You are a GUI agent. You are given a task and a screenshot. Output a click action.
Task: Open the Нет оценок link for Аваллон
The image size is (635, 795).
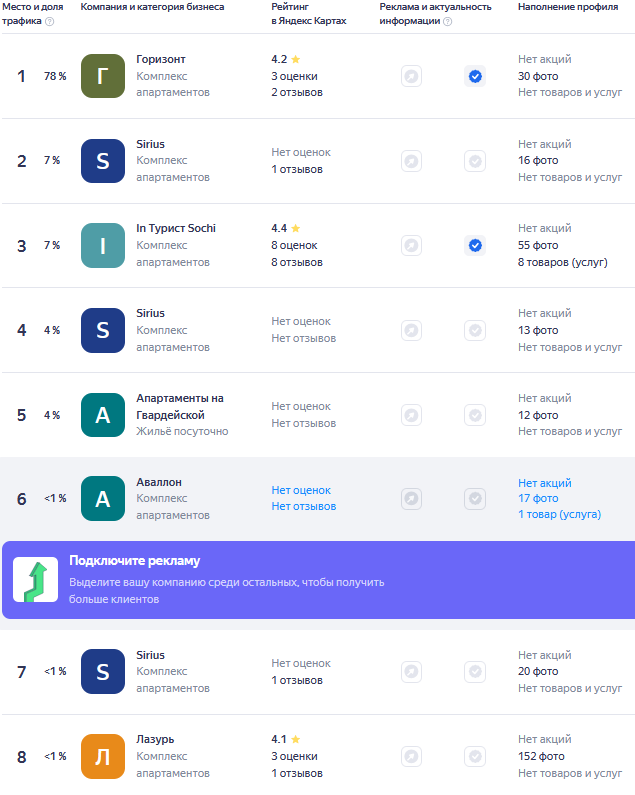[301, 490]
